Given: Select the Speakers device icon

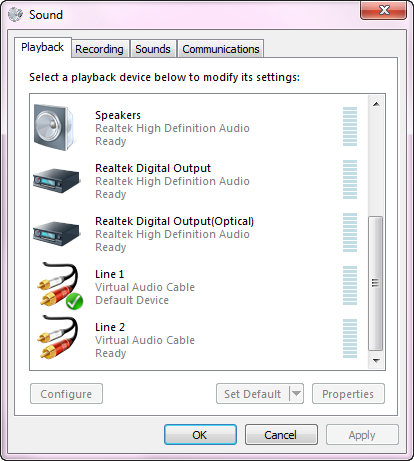Looking at the screenshot, I should coord(54,127).
